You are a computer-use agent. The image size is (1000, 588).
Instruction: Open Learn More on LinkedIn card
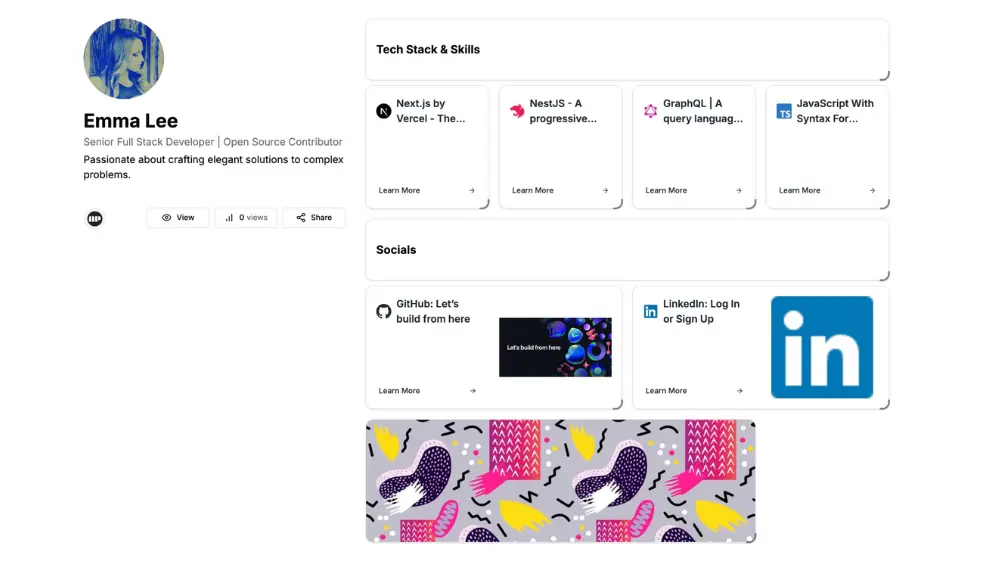tap(666, 391)
